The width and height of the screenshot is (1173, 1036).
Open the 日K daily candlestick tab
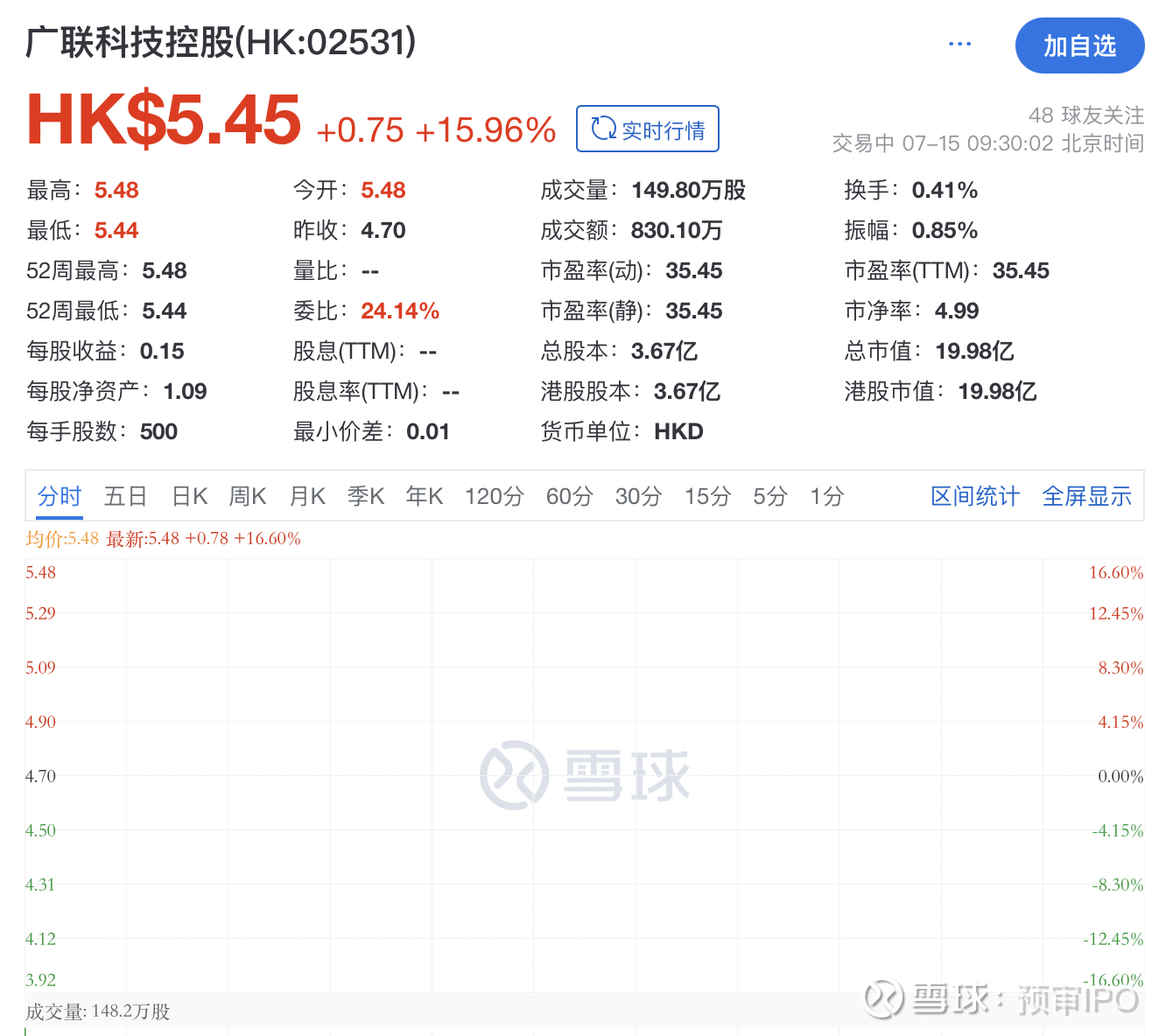(190, 496)
